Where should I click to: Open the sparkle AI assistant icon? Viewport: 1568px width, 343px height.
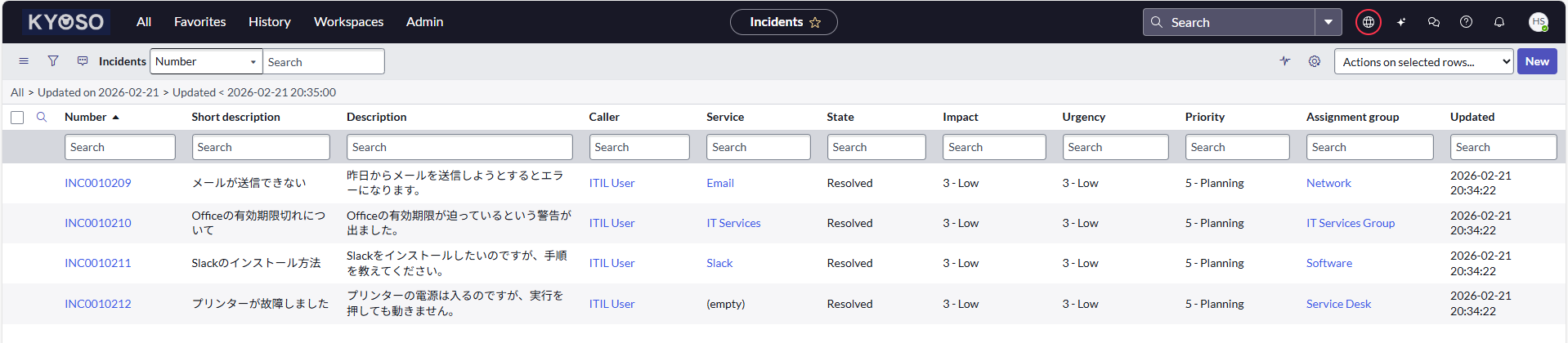(x=1401, y=22)
